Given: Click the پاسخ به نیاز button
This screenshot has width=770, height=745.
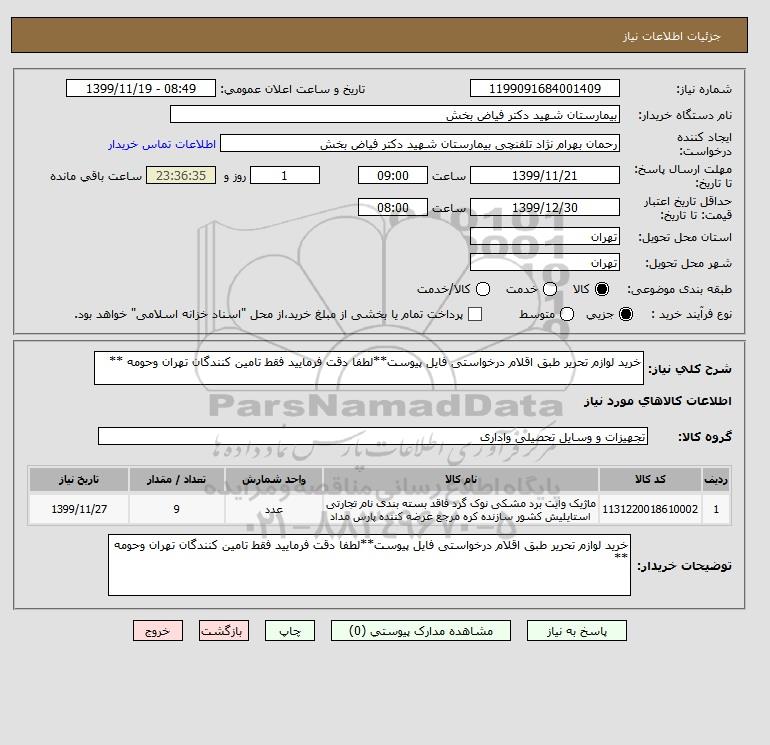Looking at the screenshot, I should (577, 631).
